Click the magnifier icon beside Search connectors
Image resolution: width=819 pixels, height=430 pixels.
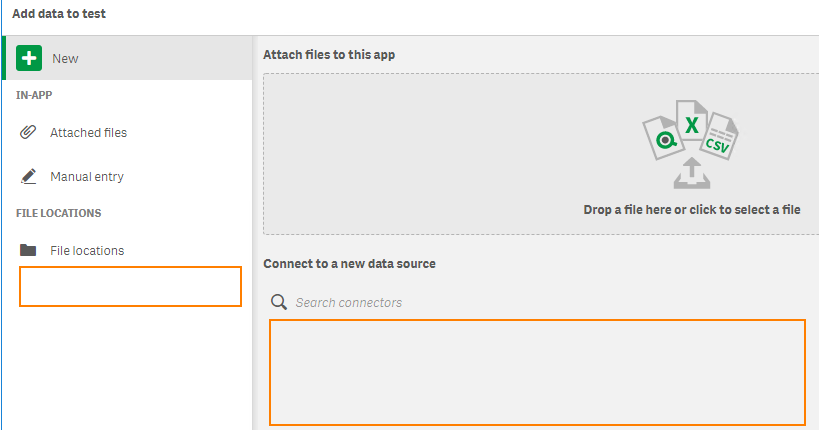[x=279, y=302]
